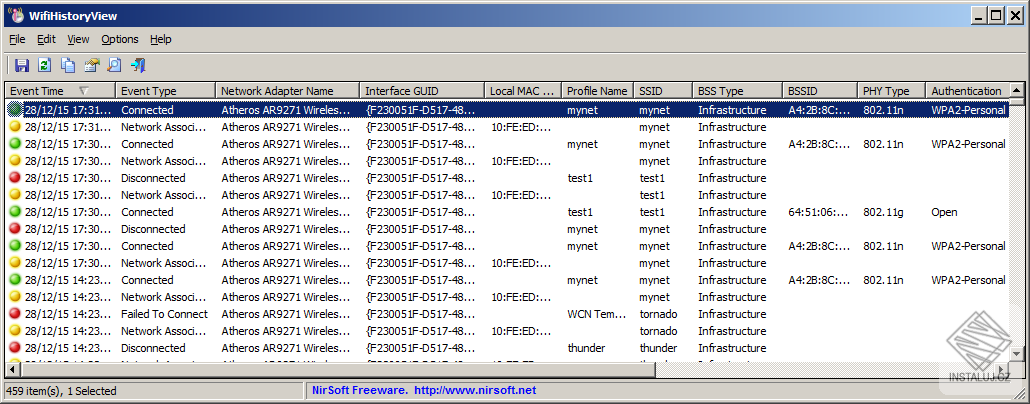Click green icon of 14:23 Connected row

15,280
